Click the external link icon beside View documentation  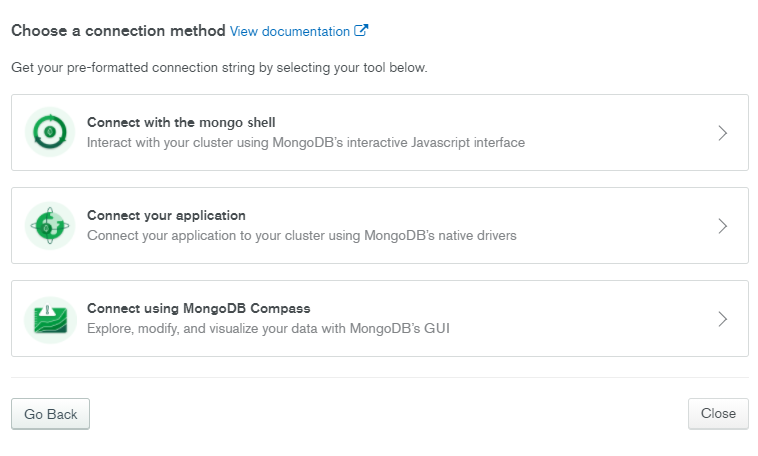pos(361,31)
